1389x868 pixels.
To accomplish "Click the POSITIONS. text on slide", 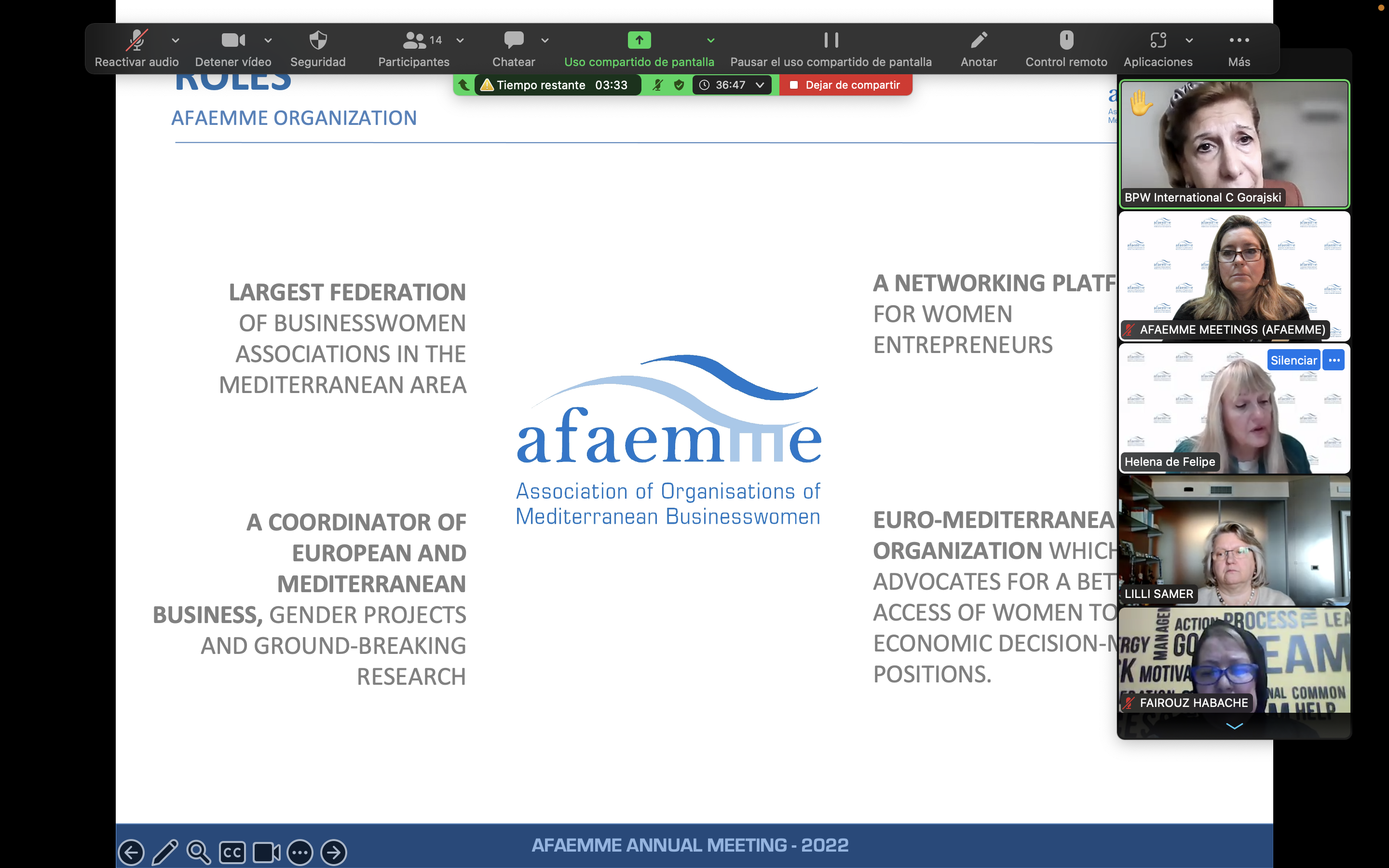I will click(x=932, y=675).
